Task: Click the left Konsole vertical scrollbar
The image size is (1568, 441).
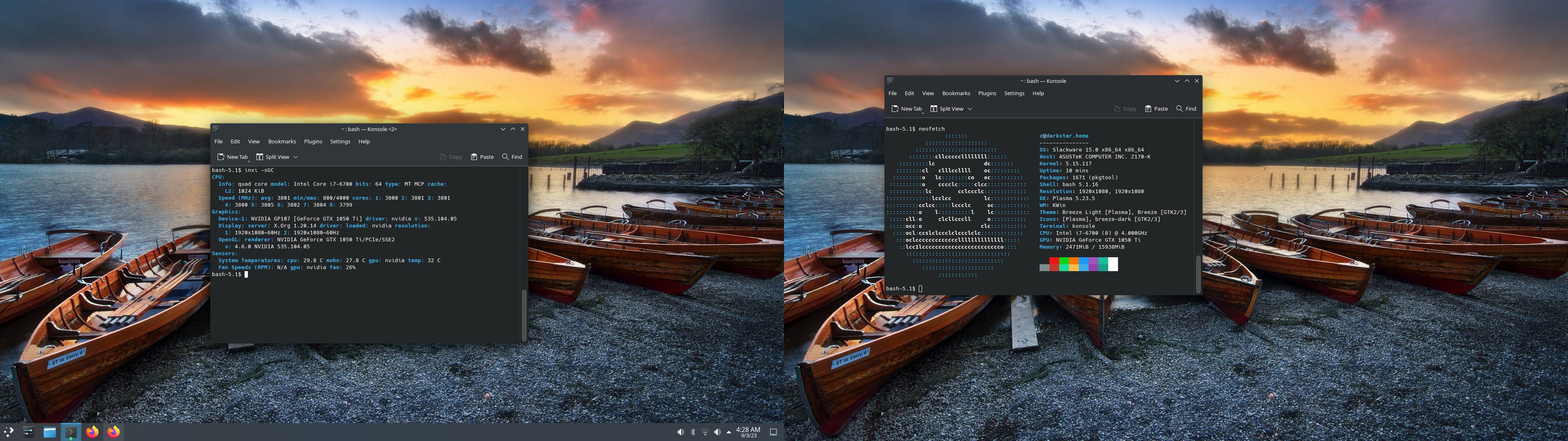Action: [524, 315]
